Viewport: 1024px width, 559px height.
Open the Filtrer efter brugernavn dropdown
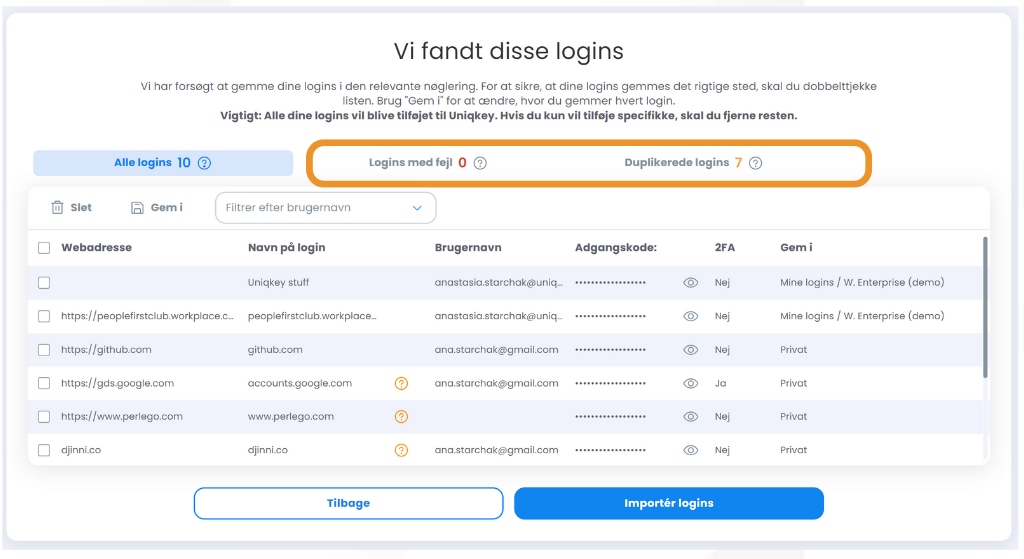325,208
